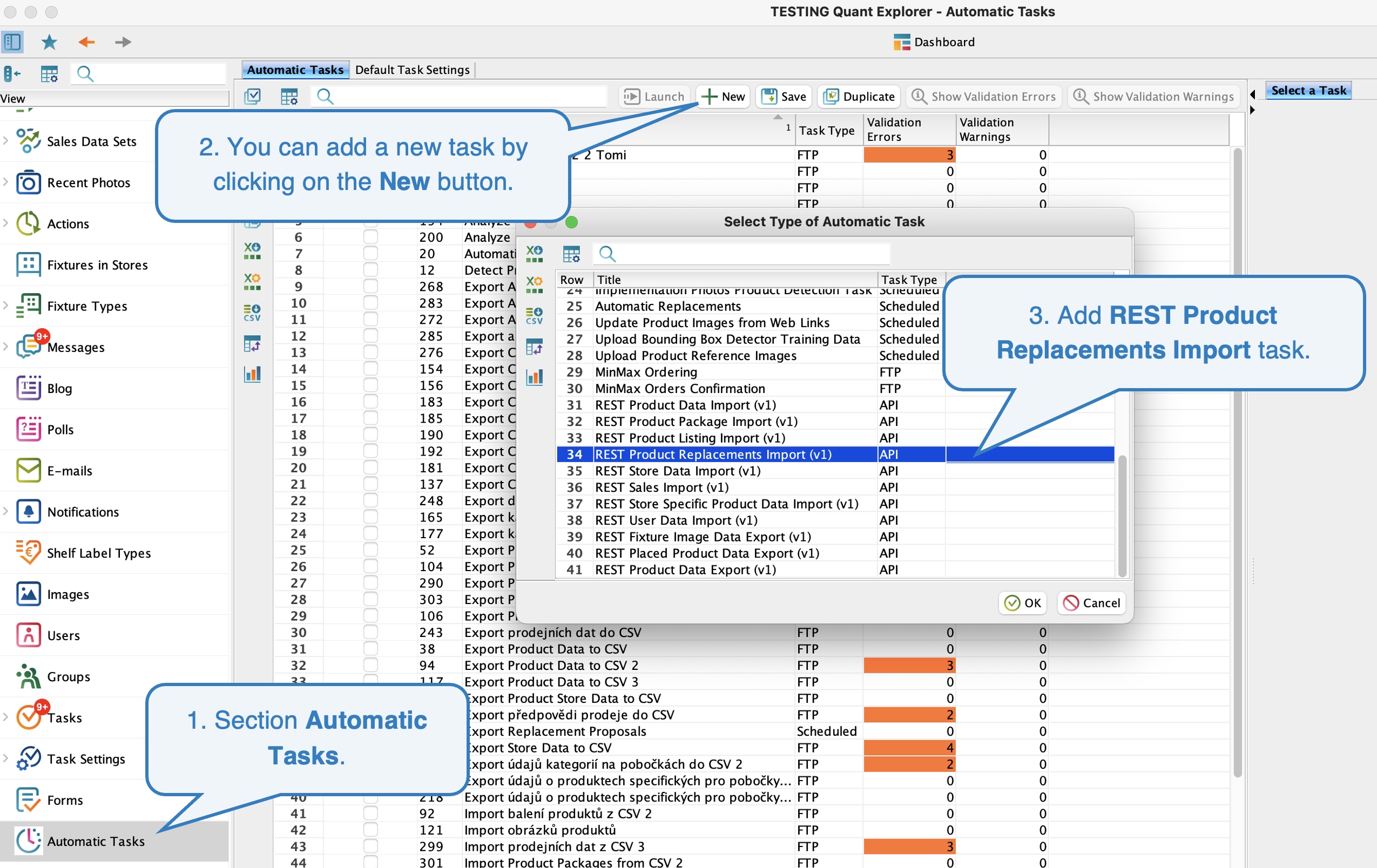Click the search field in the dialog

coord(740,253)
